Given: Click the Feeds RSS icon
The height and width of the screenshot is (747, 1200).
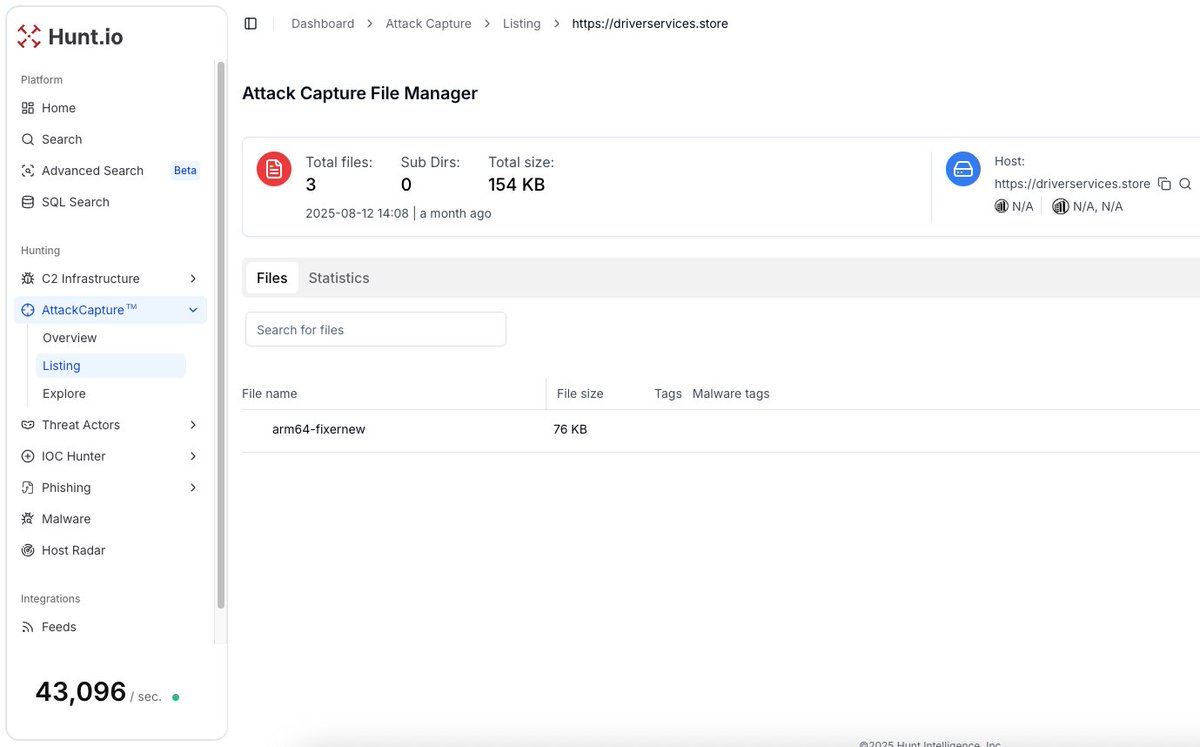Looking at the screenshot, I should pyautogui.click(x=28, y=627).
